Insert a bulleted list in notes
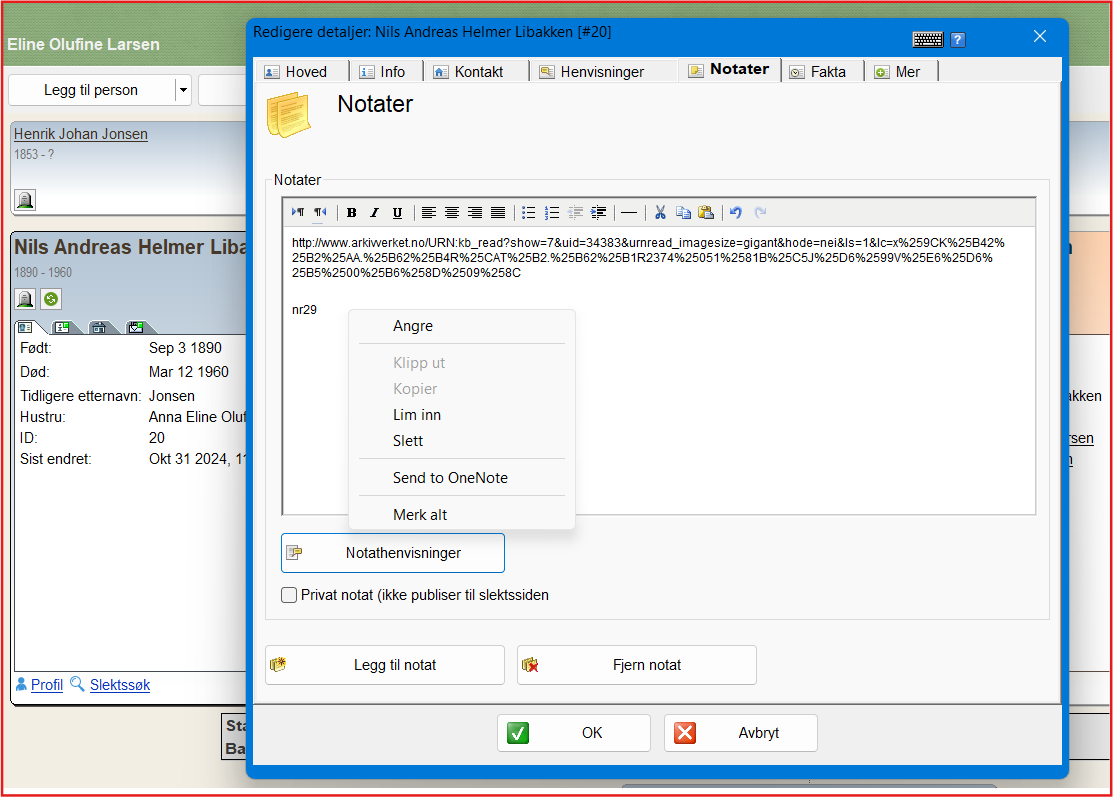This screenshot has width=1113, height=798. pos(528,213)
